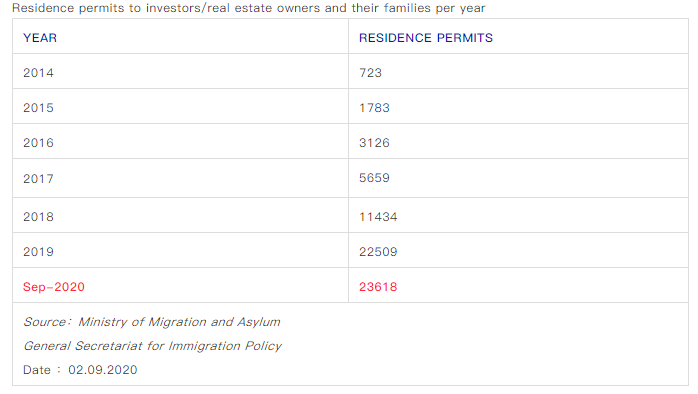Click the table title about residence permits
The image size is (698, 394).
[x=249, y=8]
